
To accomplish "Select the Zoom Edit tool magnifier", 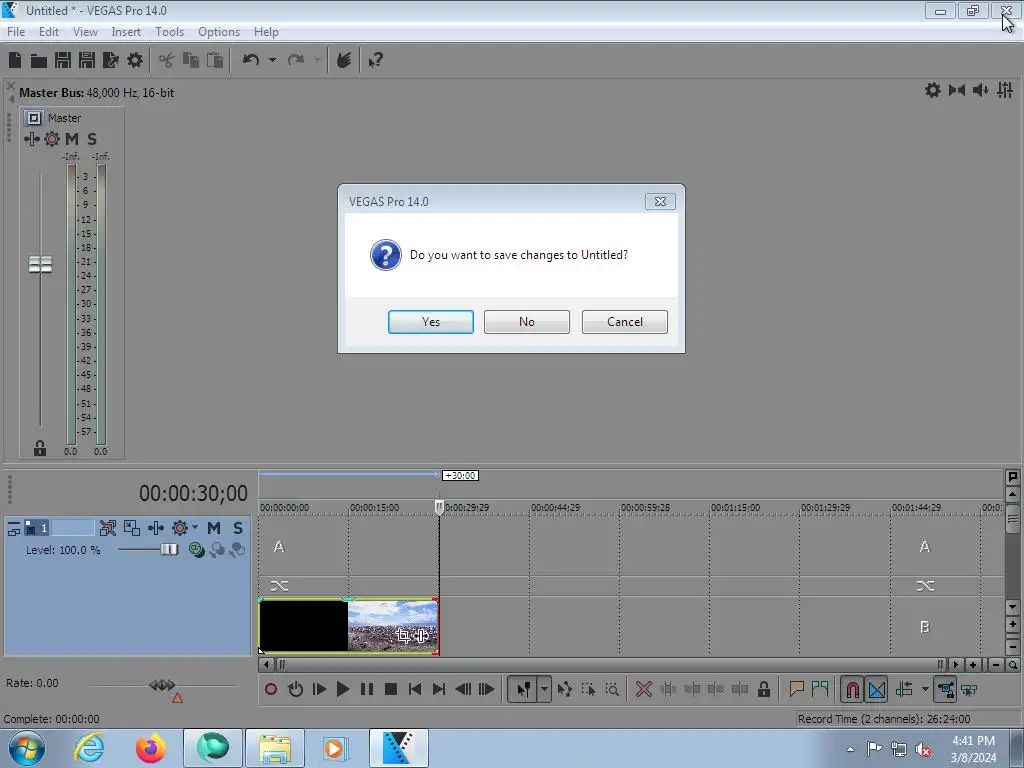I will click(x=612, y=689).
